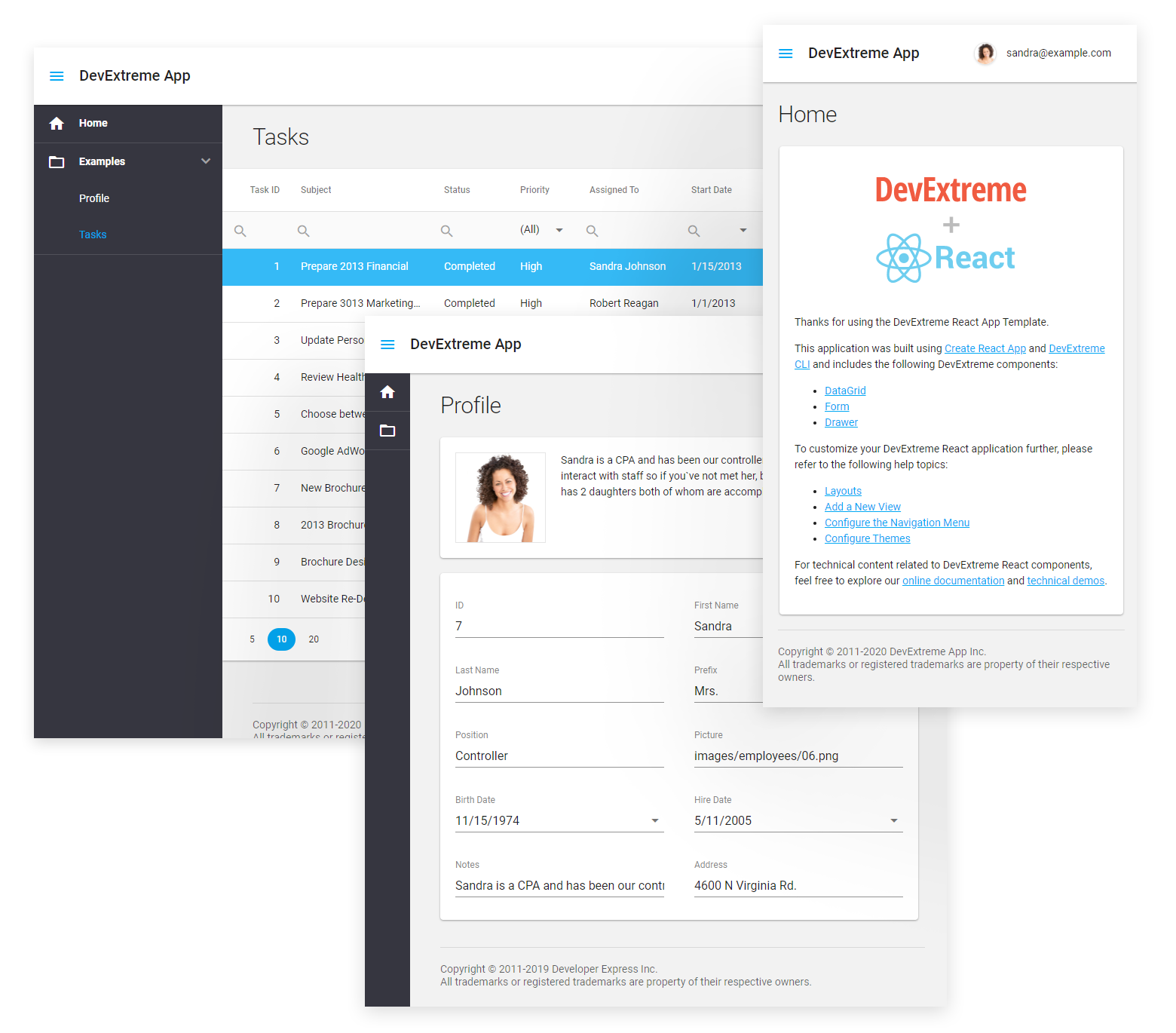The height and width of the screenshot is (1033, 1176).
Task: Open the technical demos link
Action: pyautogui.click(x=1066, y=581)
